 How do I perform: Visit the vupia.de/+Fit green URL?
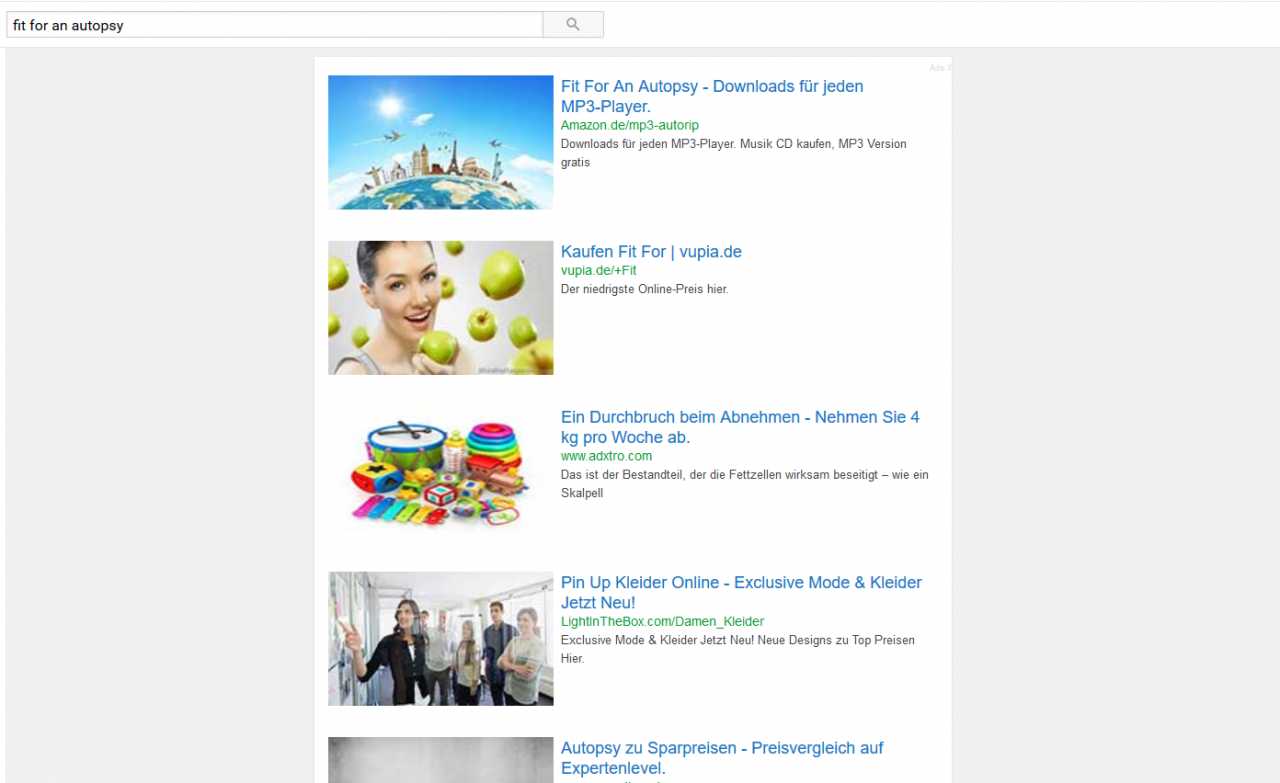(599, 270)
